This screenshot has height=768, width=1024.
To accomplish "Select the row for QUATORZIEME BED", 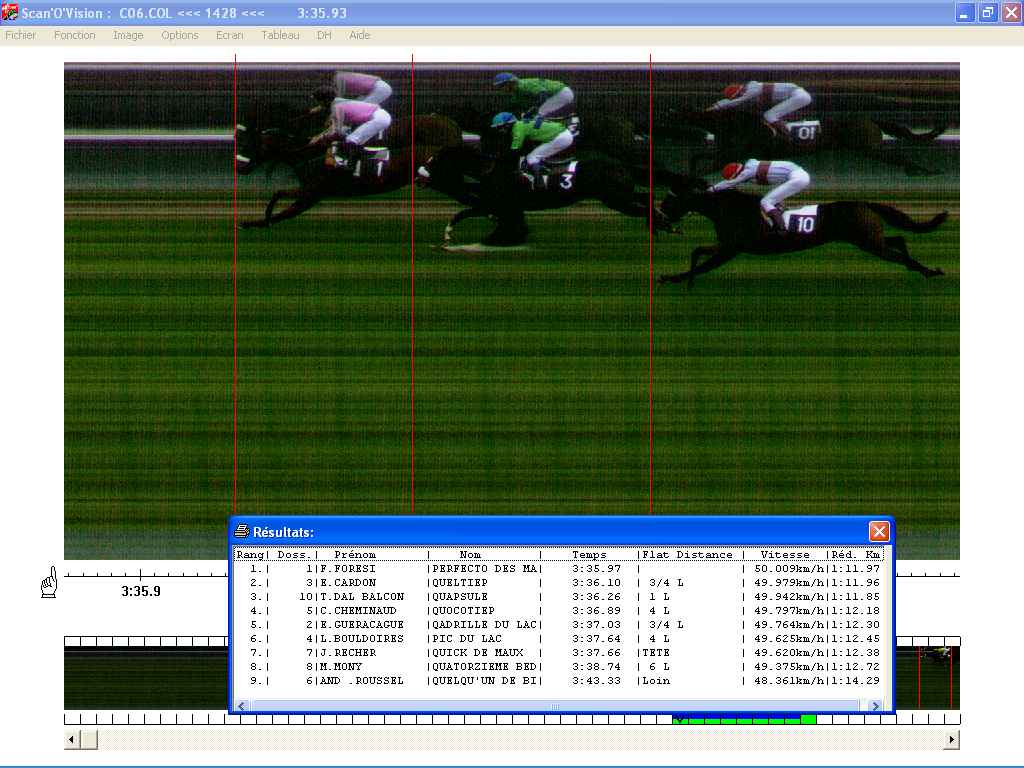I will (558, 667).
